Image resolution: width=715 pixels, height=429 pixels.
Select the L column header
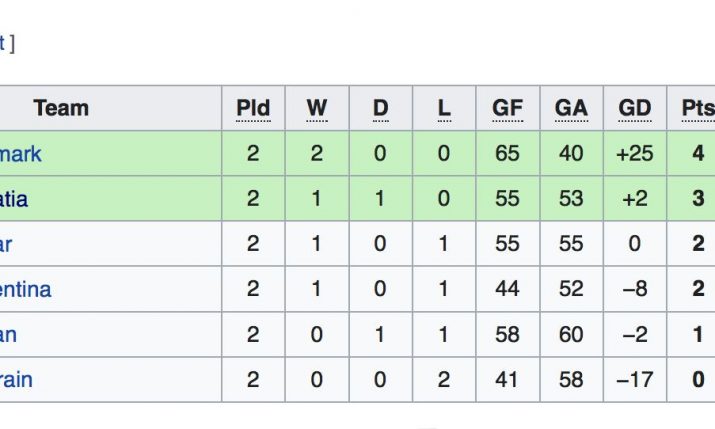444,108
